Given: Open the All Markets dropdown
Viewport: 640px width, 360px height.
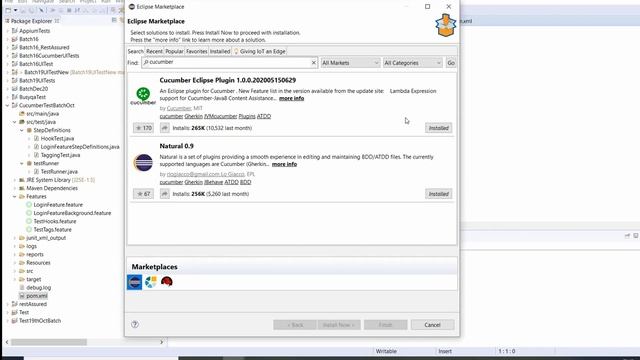Looking at the screenshot, I should (350, 63).
